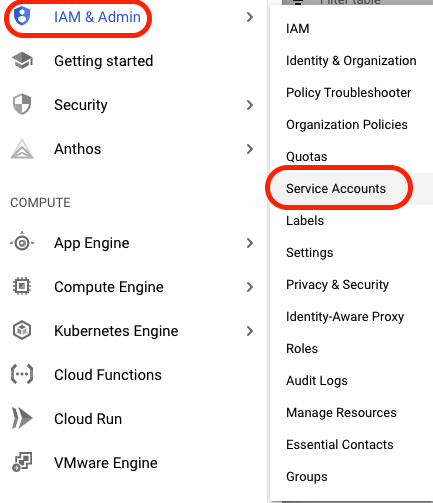Click the Cloud Functions brackets icon
The image size is (433, 503).
(x=22, y=374)
